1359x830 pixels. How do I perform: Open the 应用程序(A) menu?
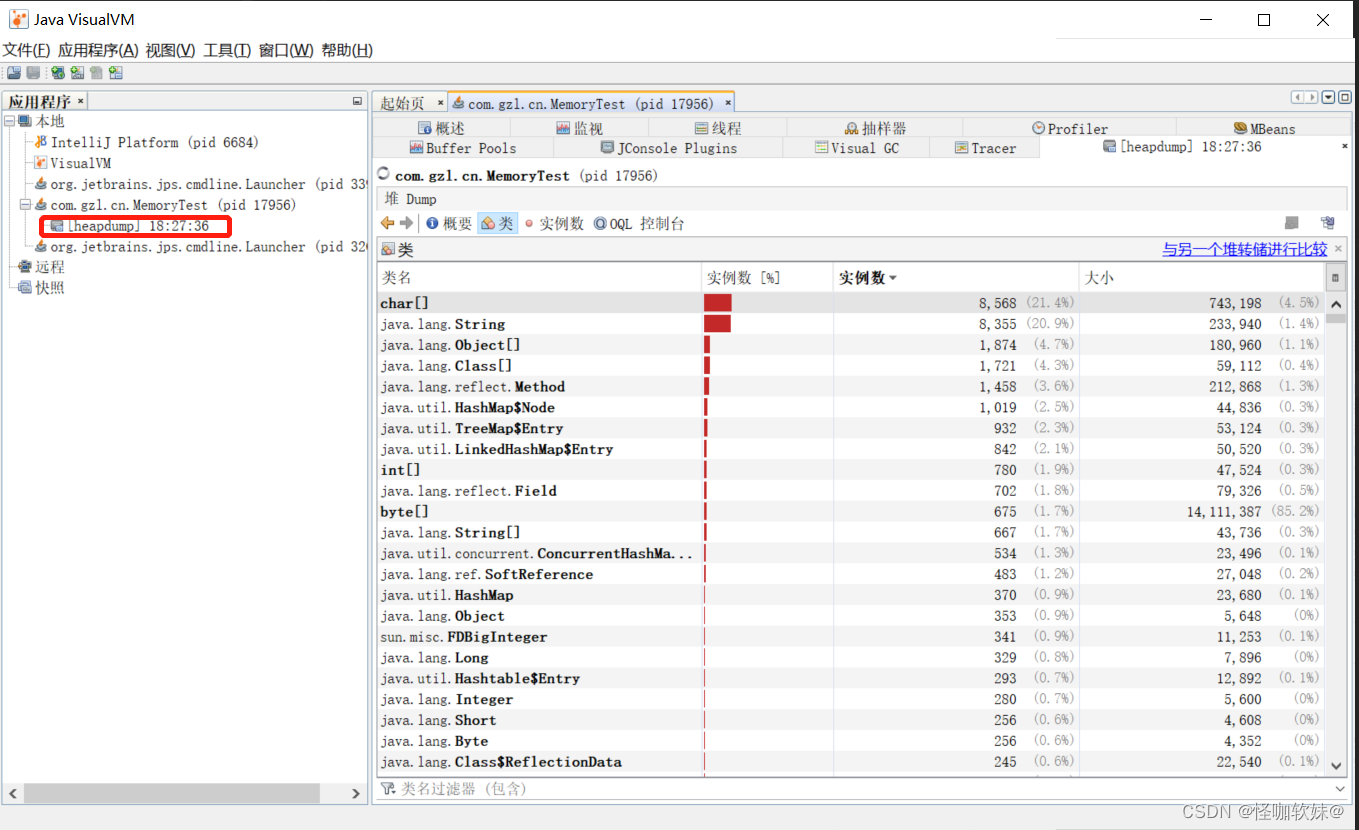(97, 50)
